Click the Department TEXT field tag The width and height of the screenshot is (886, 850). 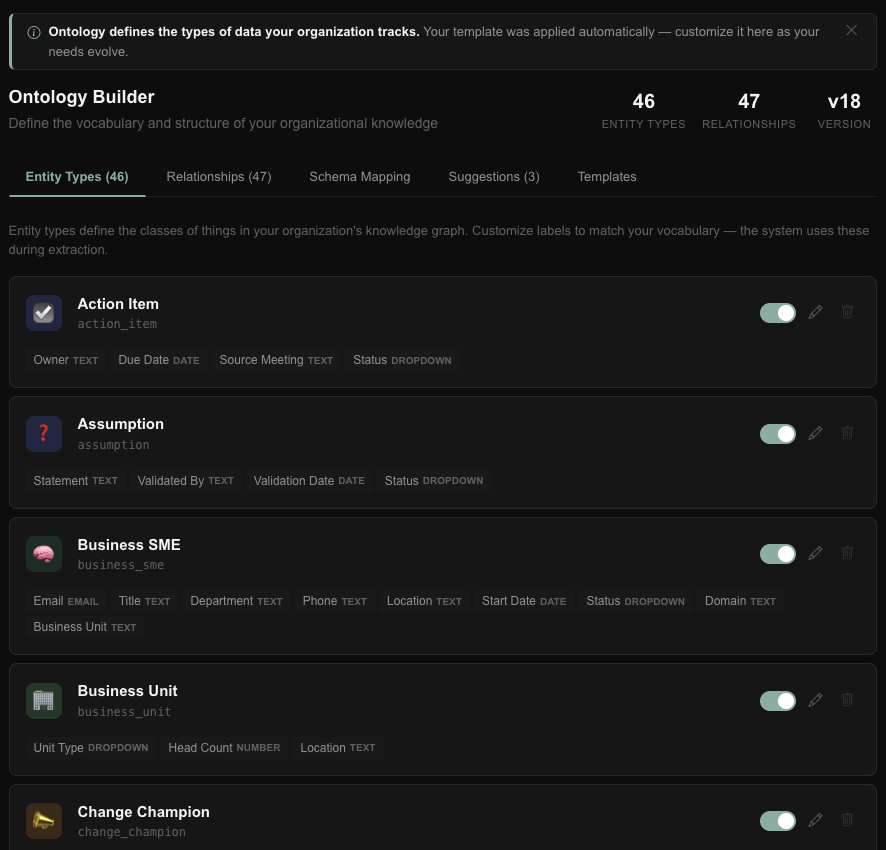pos(236,601)
